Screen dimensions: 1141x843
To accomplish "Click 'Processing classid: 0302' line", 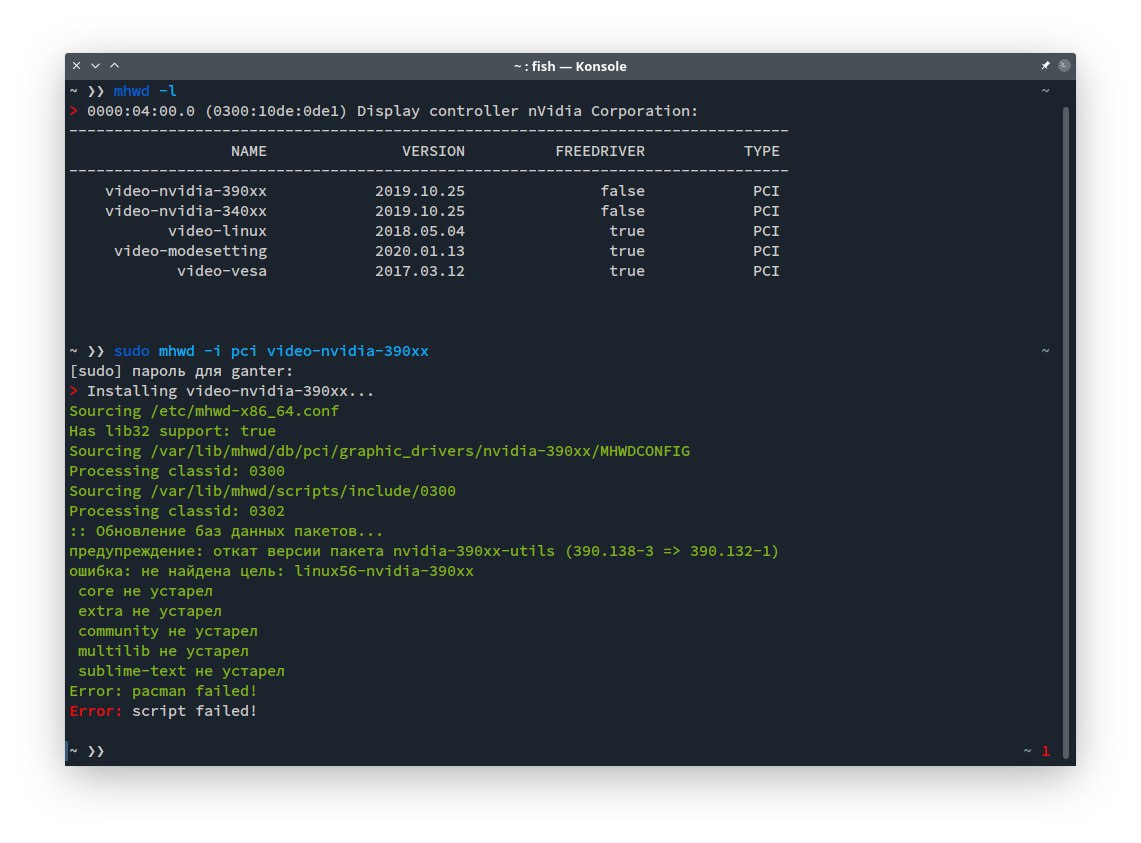I will [x=177, y=511].
